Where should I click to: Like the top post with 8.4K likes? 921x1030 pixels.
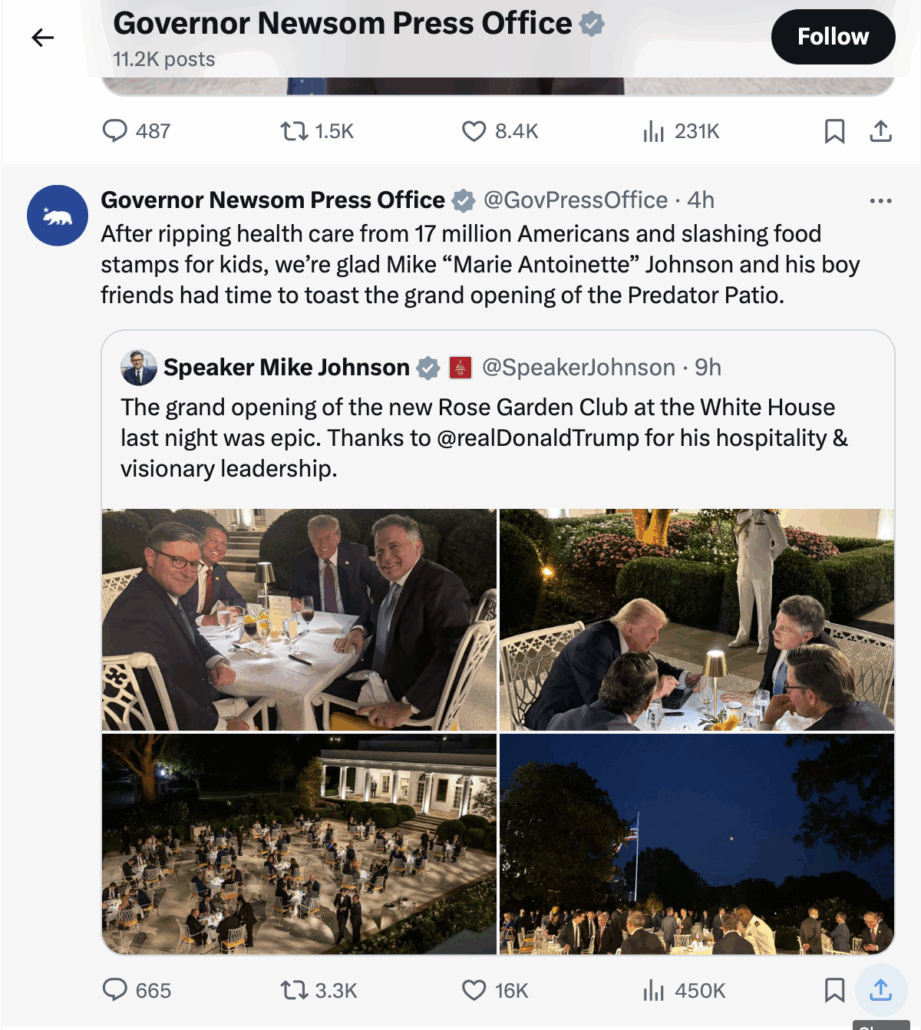473,131
